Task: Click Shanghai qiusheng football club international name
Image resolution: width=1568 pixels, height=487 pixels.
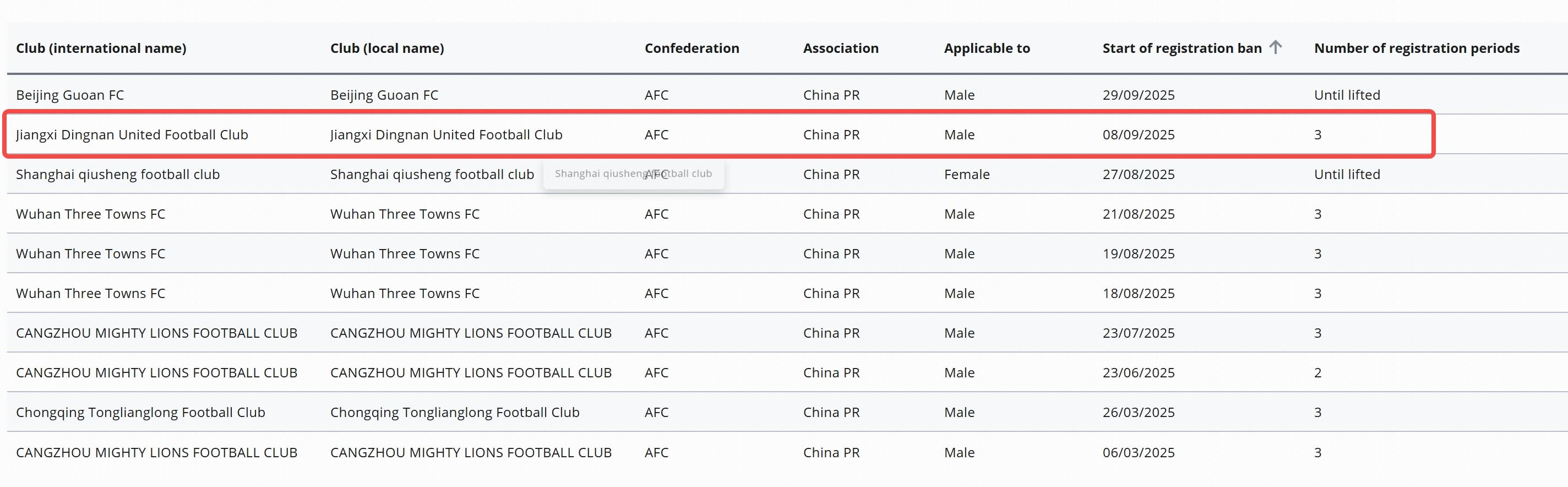Action: pos(117,175)
